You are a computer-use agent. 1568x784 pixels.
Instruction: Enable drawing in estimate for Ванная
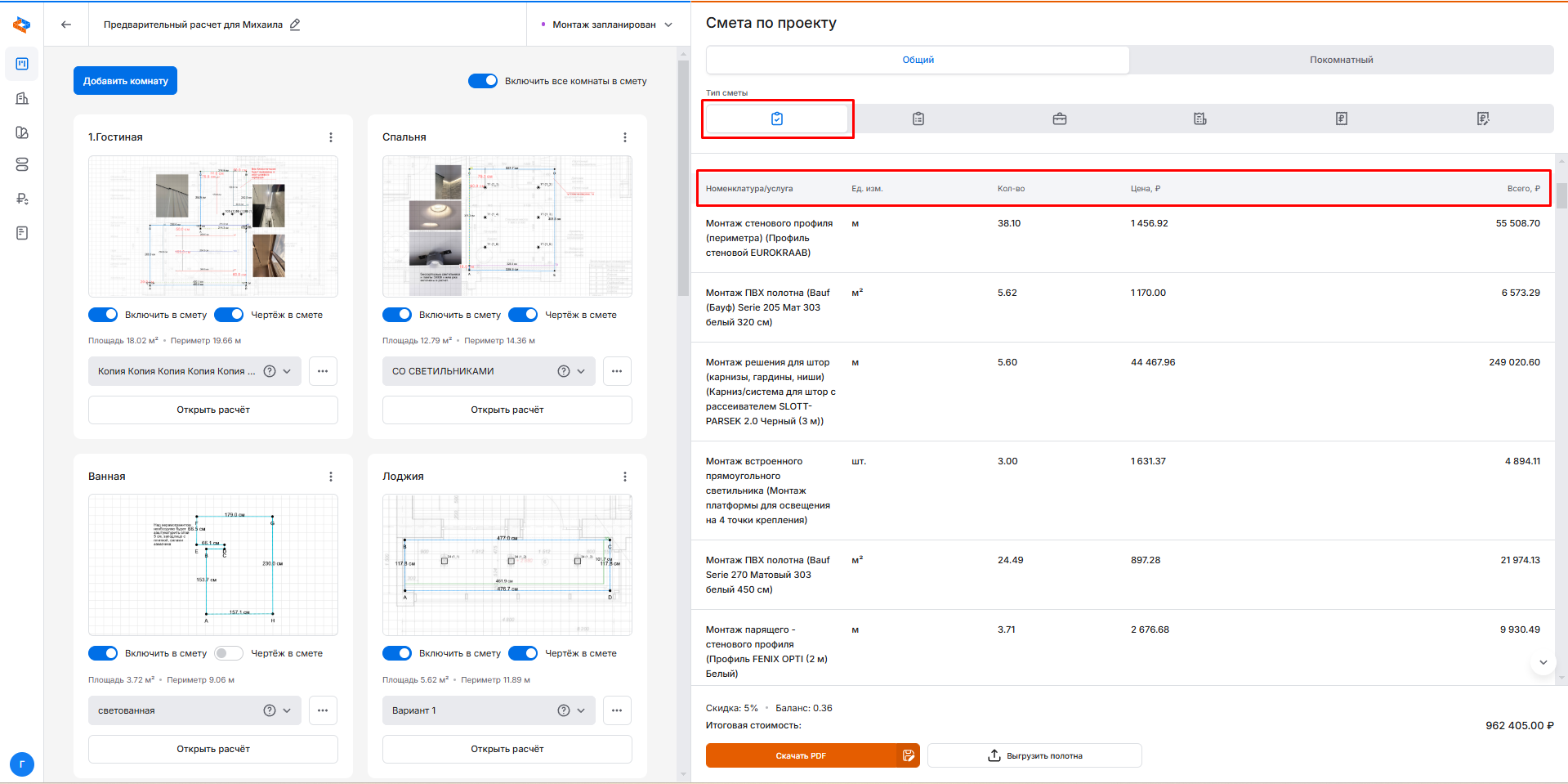point(229,653)
